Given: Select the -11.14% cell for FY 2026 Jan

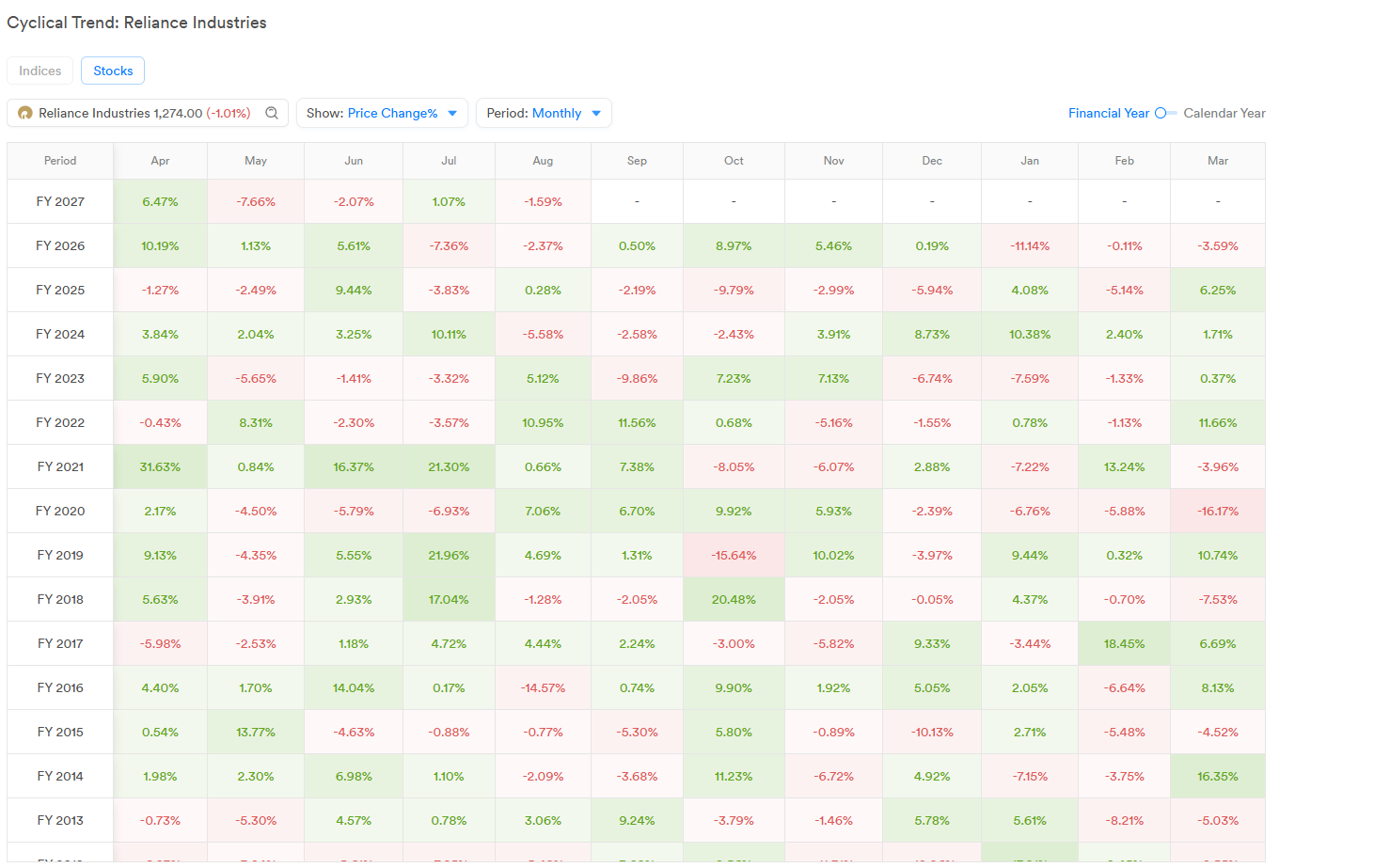Looking at the screenshot, I should (x=1030, y=245).
